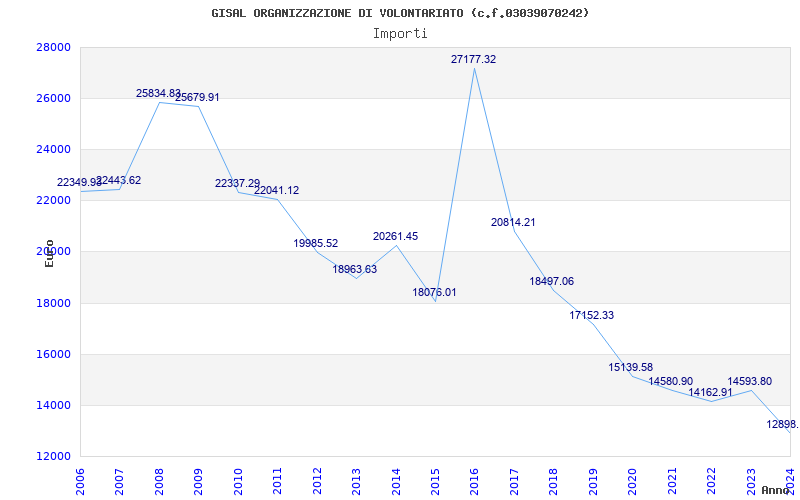Image resolution: width=800 pixels, height=500 pixels.
Task: Click x-axis year label 2010
Action: click(x=238, y=482)
